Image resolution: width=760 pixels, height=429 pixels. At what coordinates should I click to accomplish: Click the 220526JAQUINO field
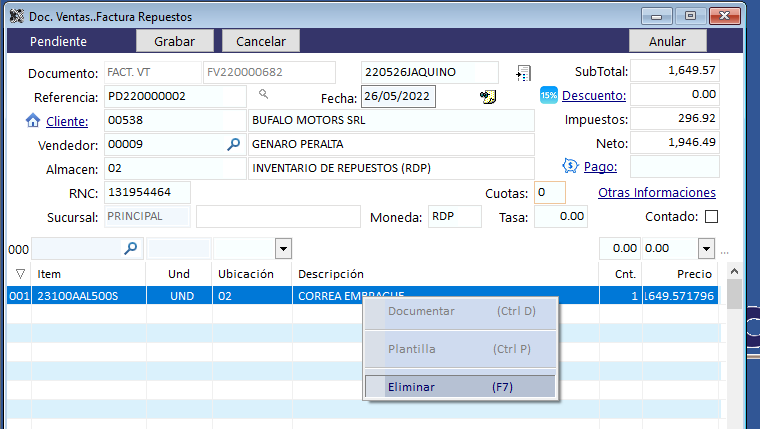pos(429,72)
